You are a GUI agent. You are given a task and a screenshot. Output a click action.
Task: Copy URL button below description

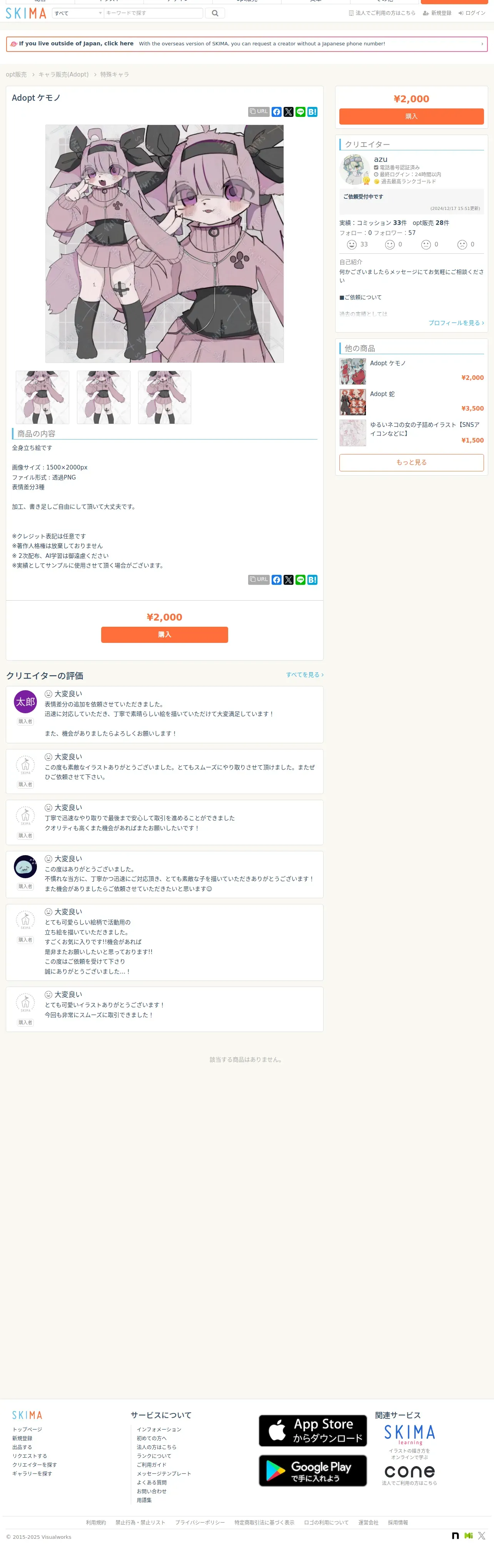point(259,579)
